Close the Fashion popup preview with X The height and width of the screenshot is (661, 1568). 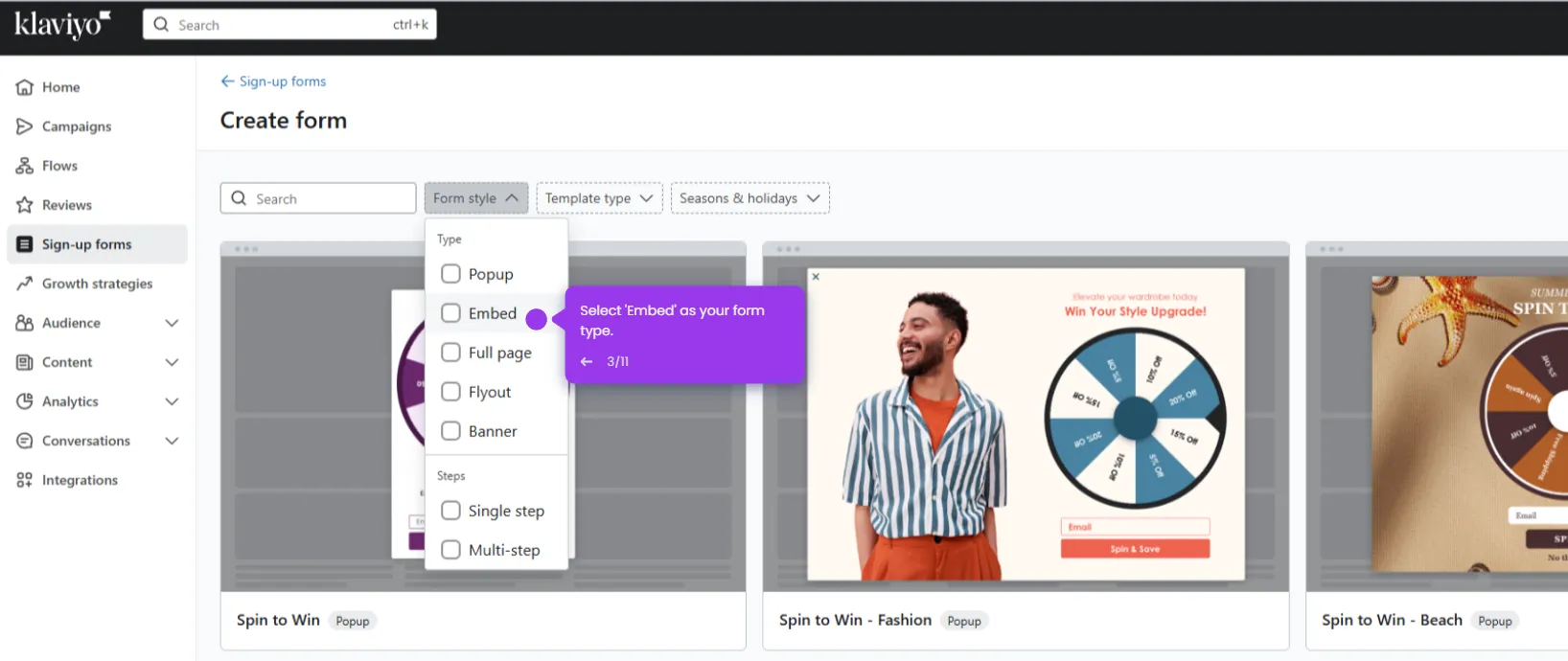(816, 277)
